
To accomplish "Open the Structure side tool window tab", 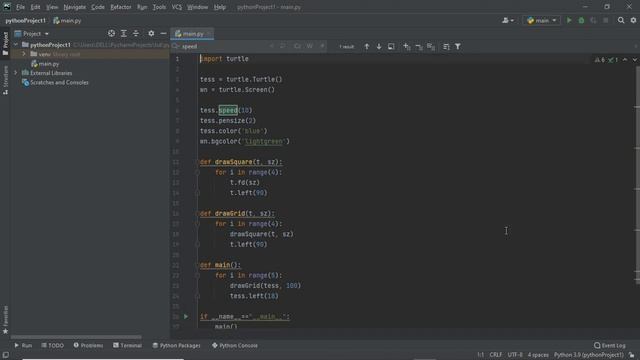I will 5,80.
